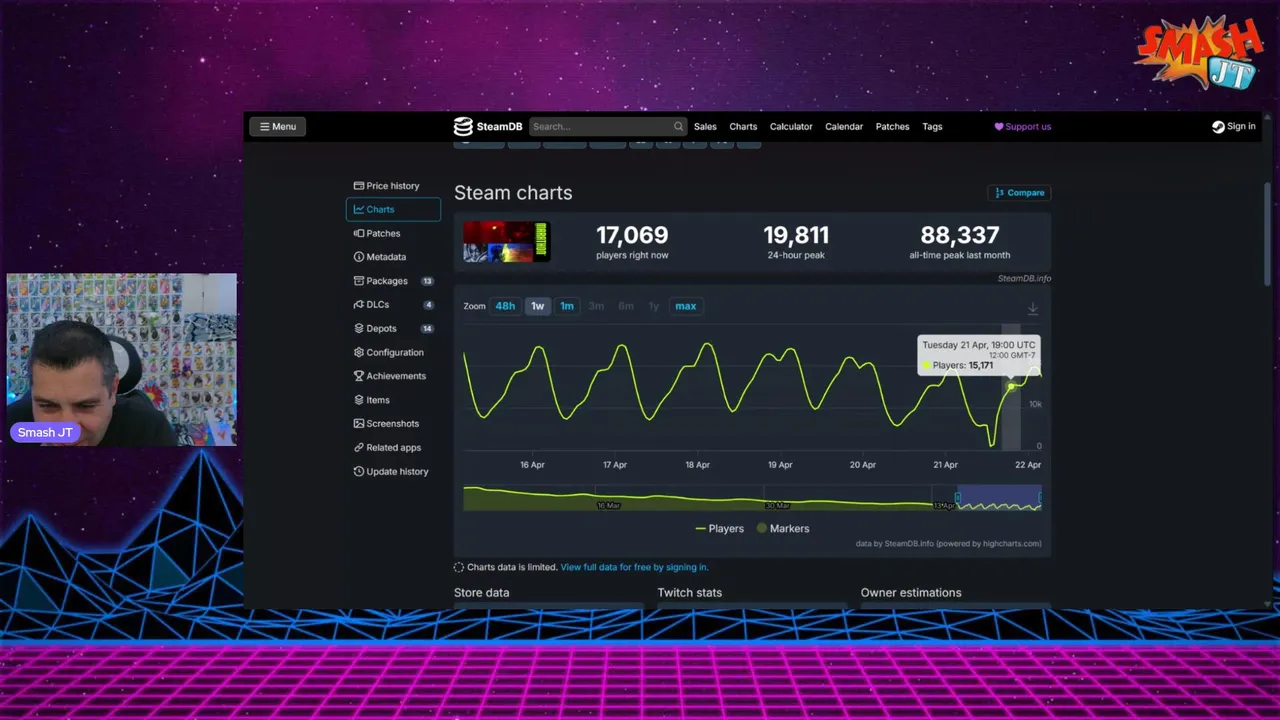Click the navigator left range handle
Screen dimensions: 1280x720
pyautogui.click(x=958, y=498)
